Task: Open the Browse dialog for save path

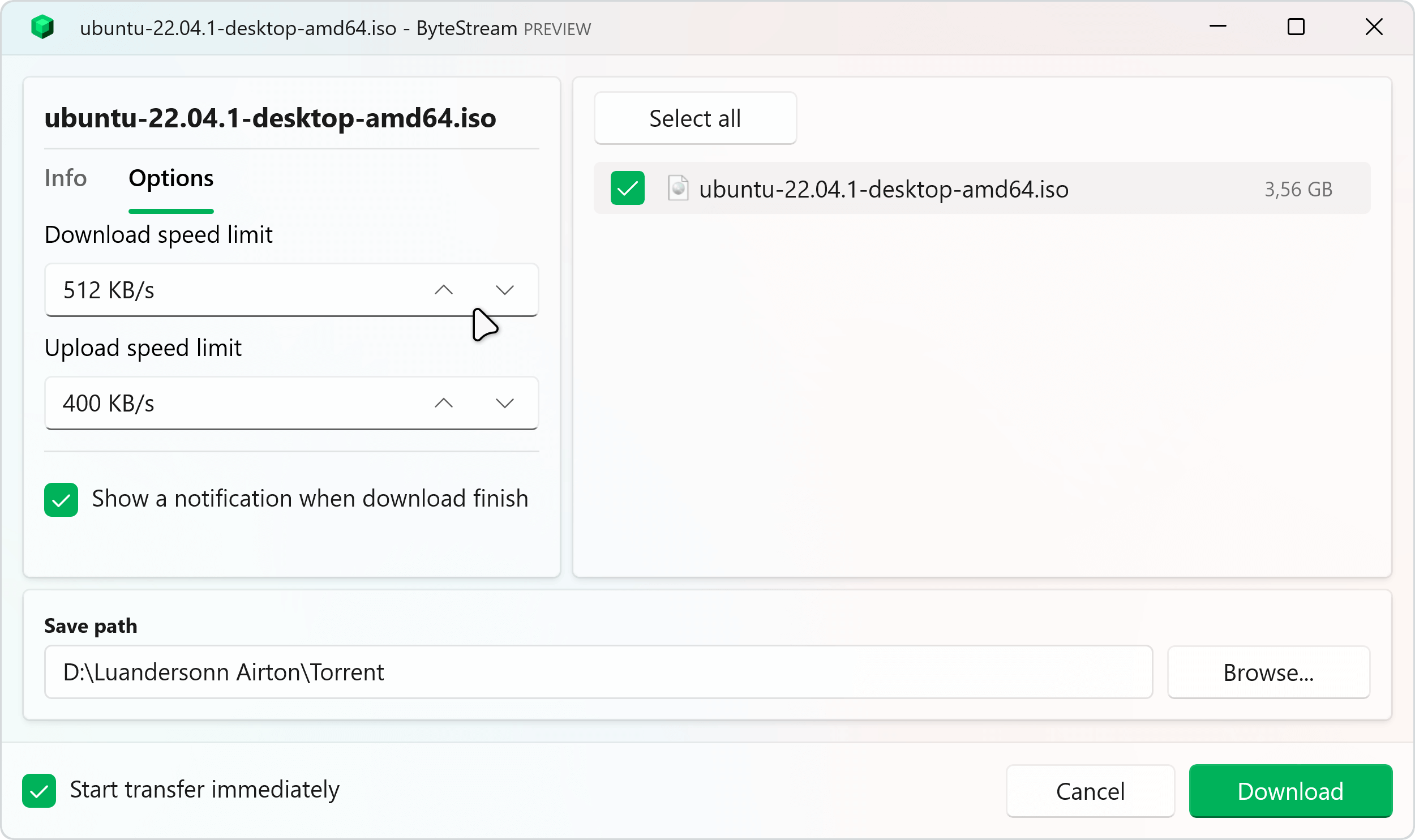Action: point(1268,672)
